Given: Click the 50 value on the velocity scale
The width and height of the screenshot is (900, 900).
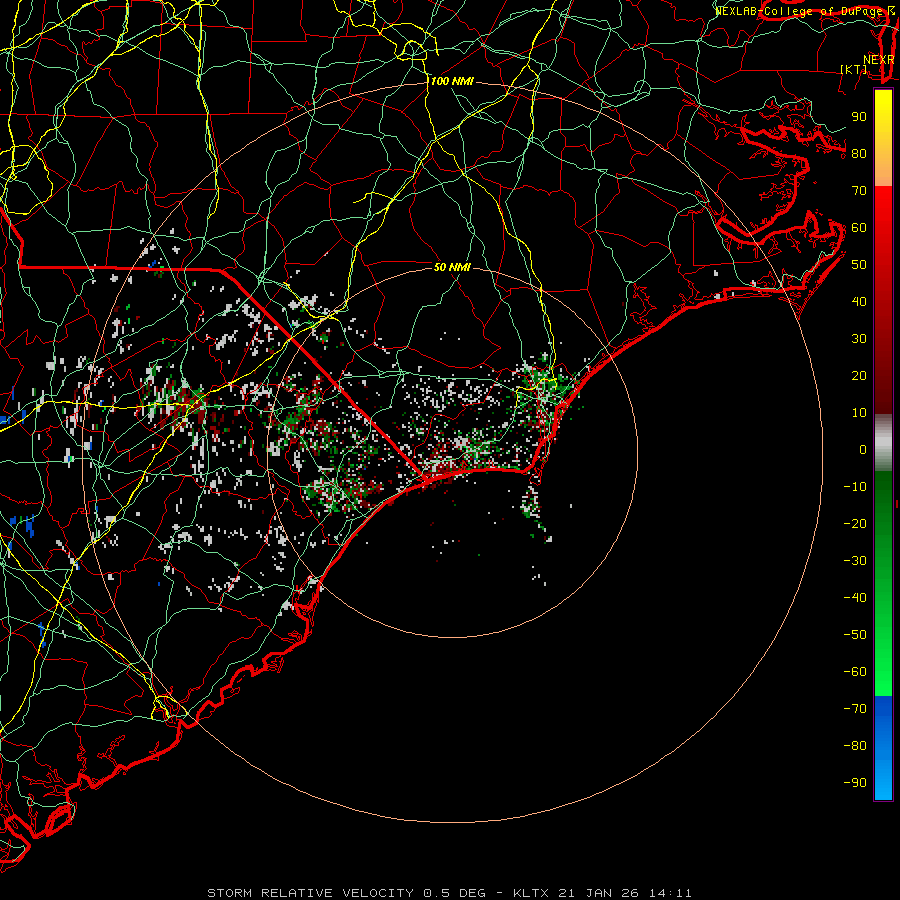Looking at the screenshot, I should click(x=859, y=265).
